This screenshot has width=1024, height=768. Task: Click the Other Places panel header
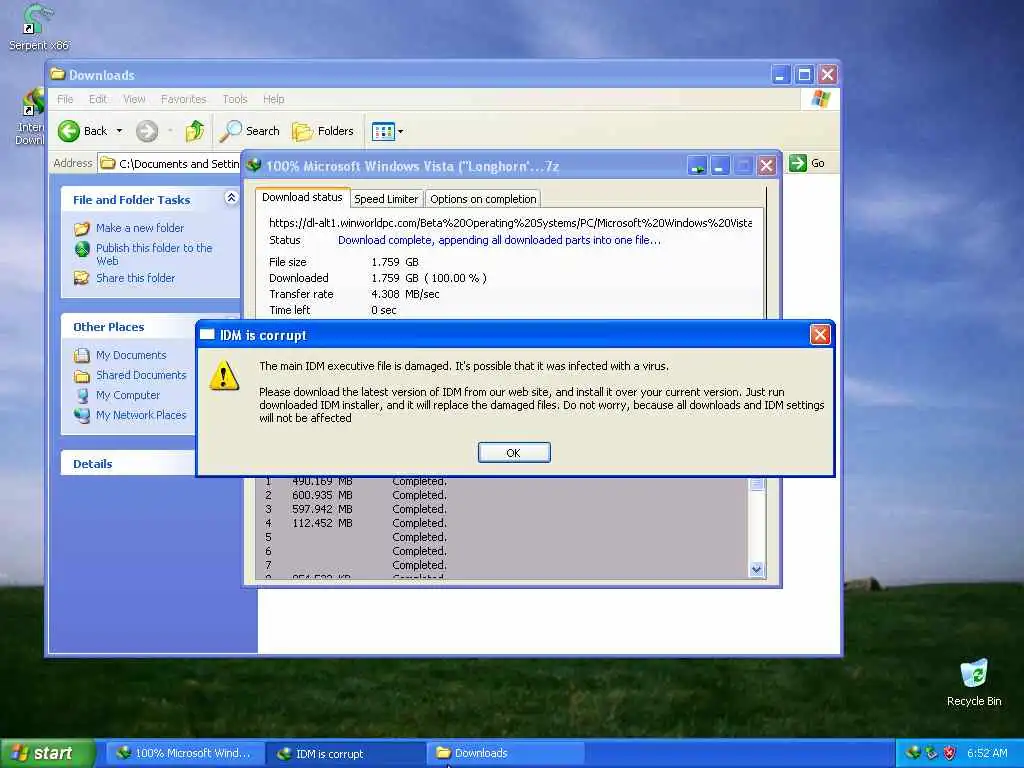tap(128, 327)
